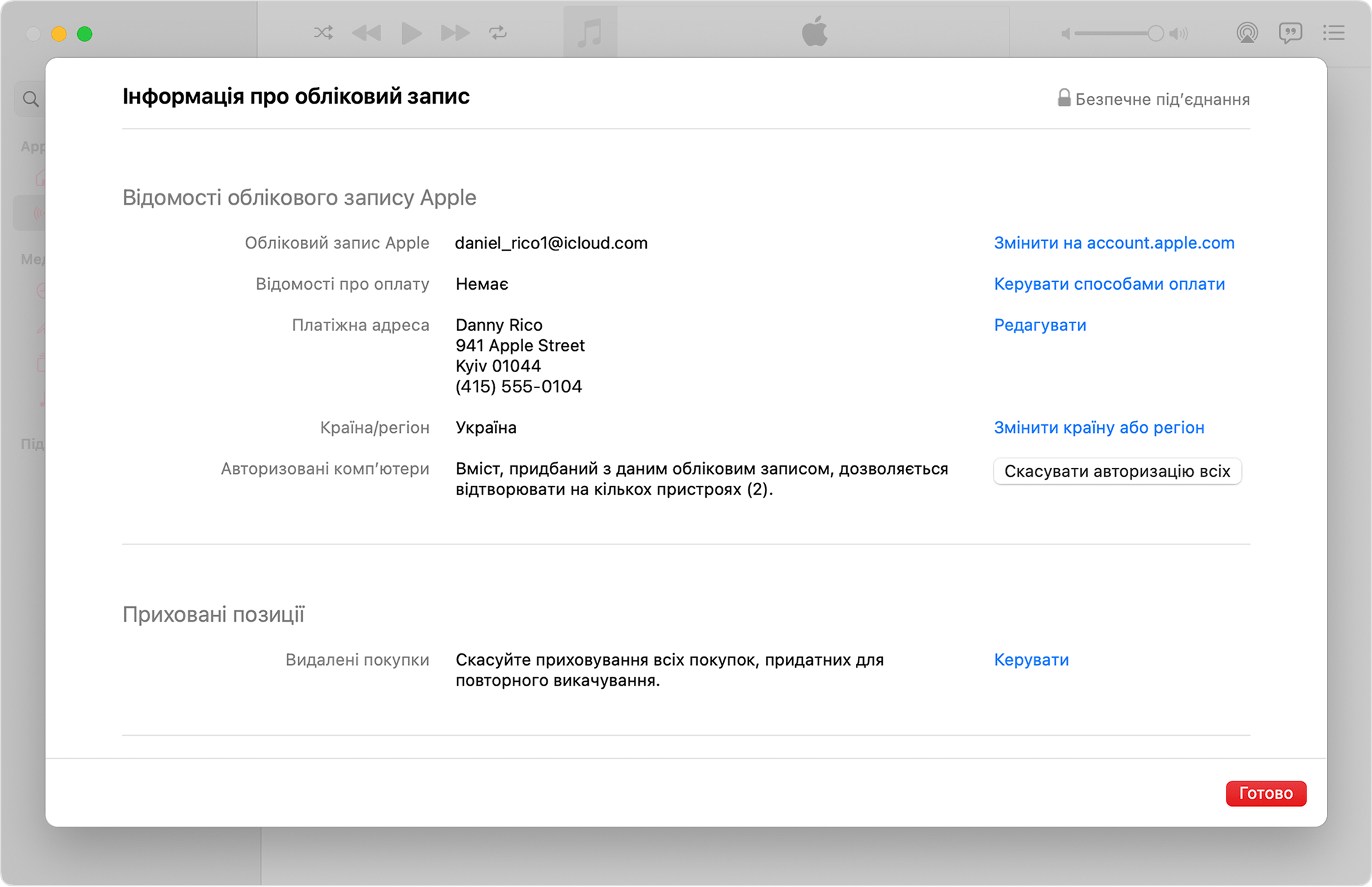Click the music note artwork placeholder
1372x887 pixels.
590,32
